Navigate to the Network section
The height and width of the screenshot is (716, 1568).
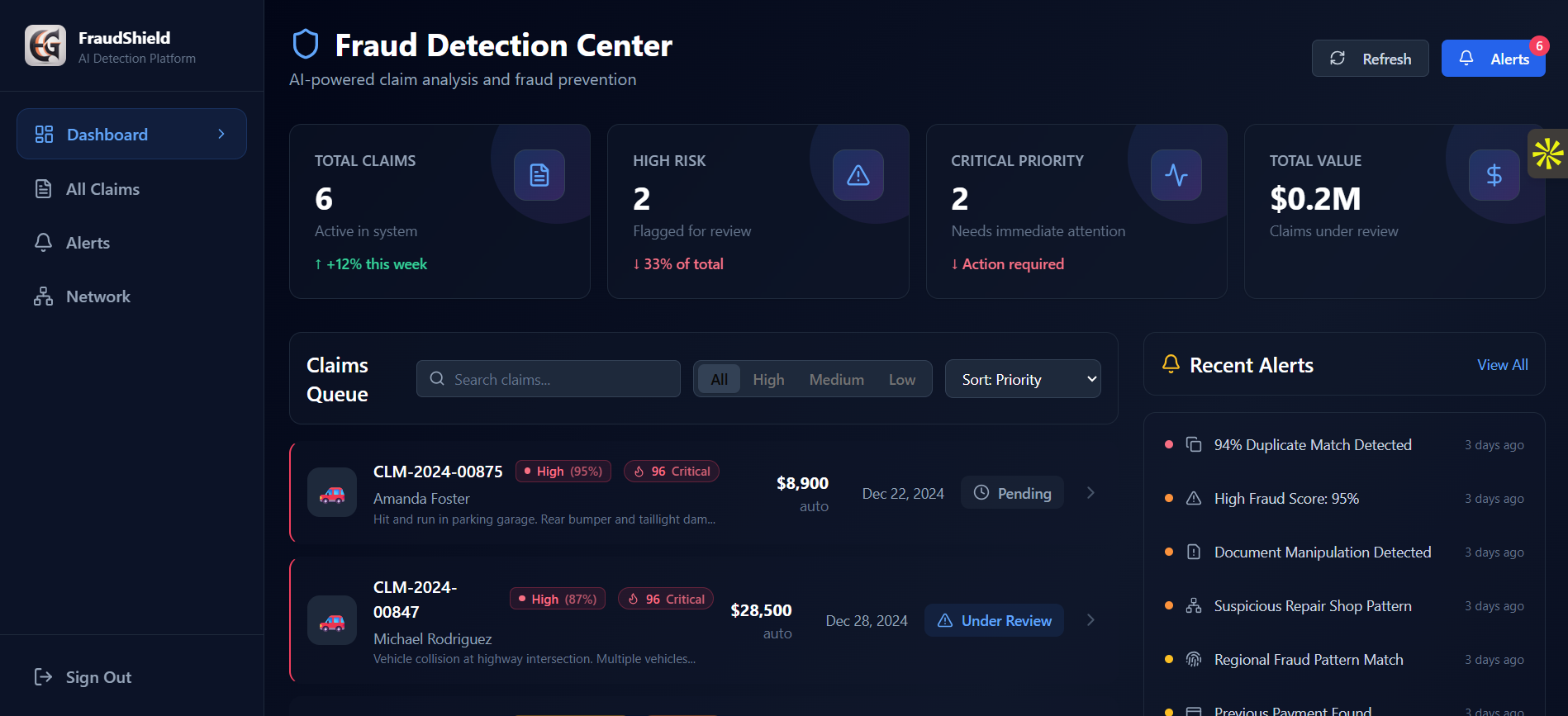[131, 296]
